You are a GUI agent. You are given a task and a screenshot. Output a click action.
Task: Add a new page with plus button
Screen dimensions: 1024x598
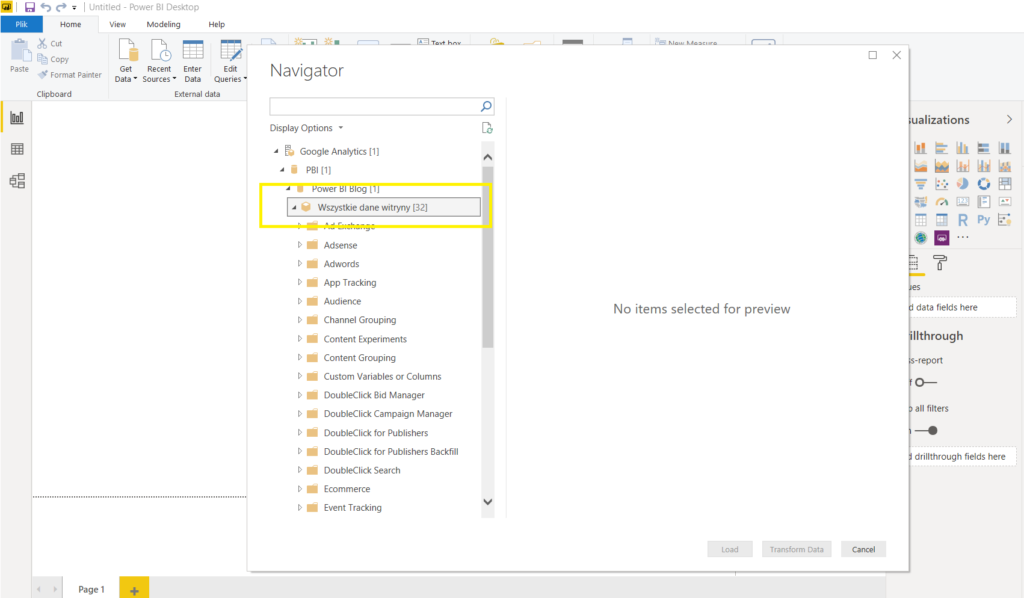pos(134,589)
